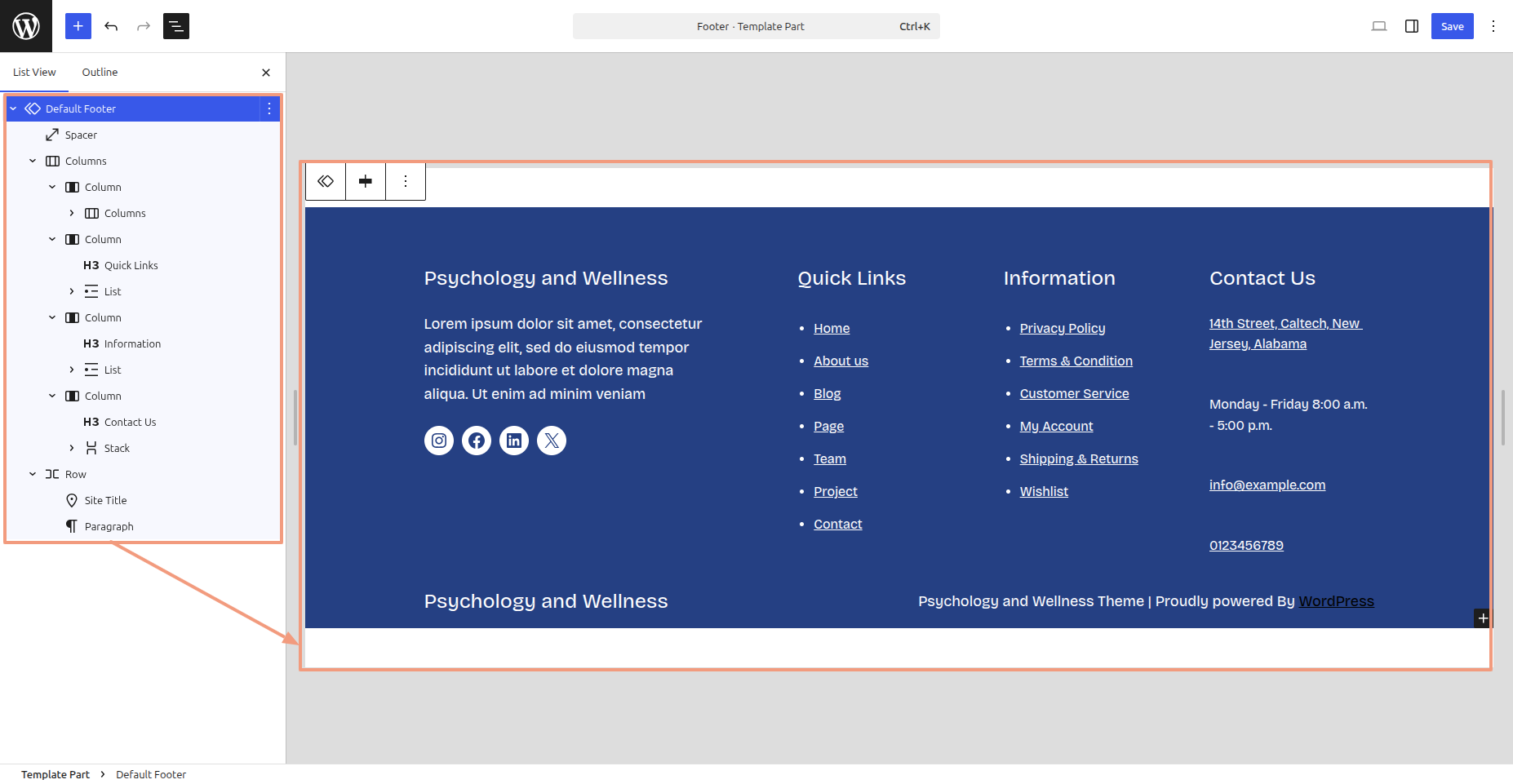Collapse the Row block

click(33, 474)
